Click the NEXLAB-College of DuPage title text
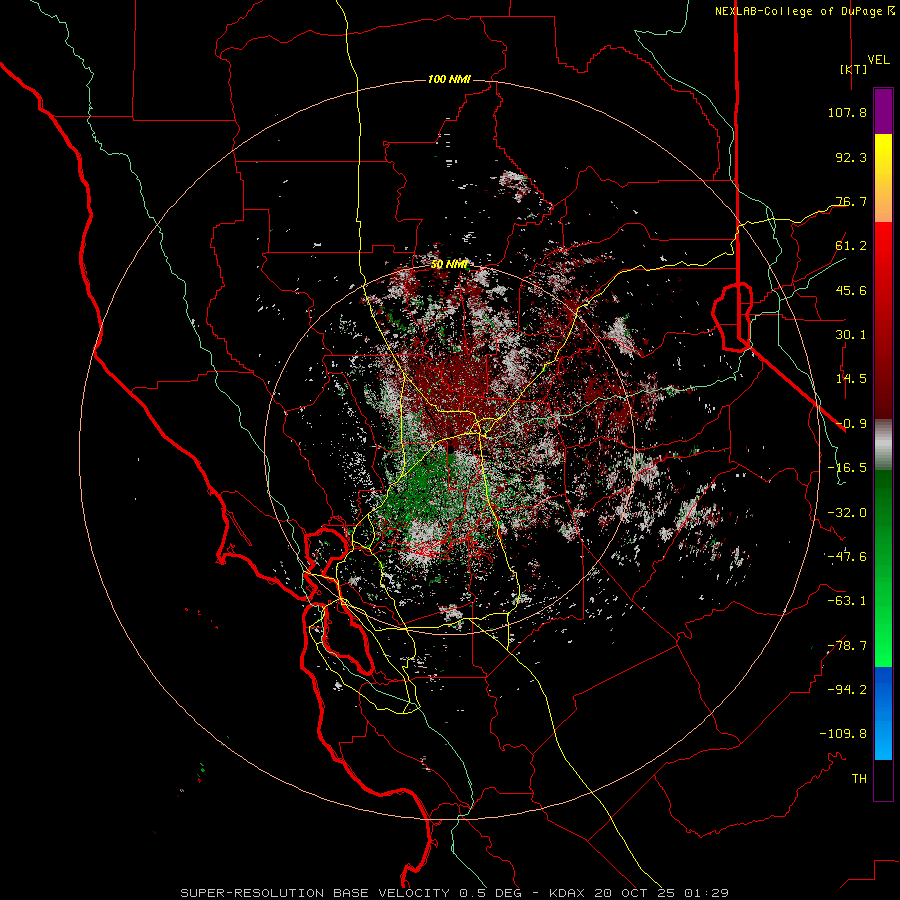 pyautogui.click(x=799, y=11)
